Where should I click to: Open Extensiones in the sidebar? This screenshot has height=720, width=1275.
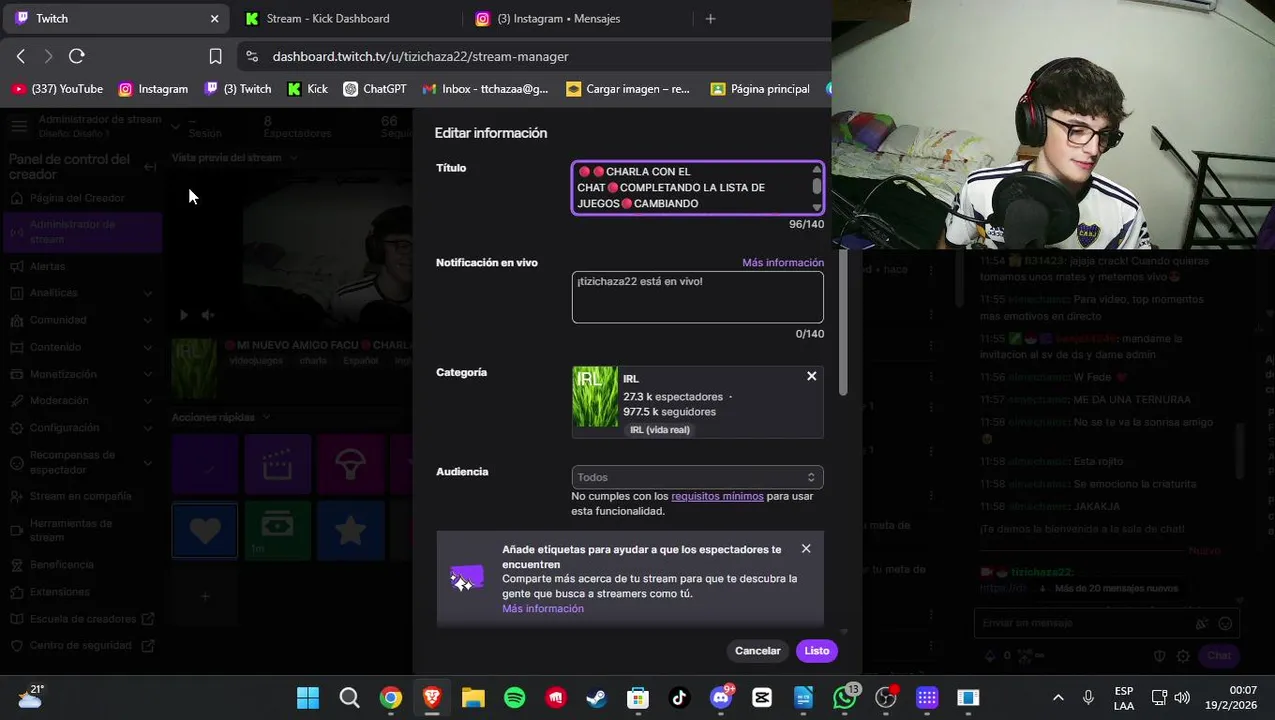pos(59,592)
